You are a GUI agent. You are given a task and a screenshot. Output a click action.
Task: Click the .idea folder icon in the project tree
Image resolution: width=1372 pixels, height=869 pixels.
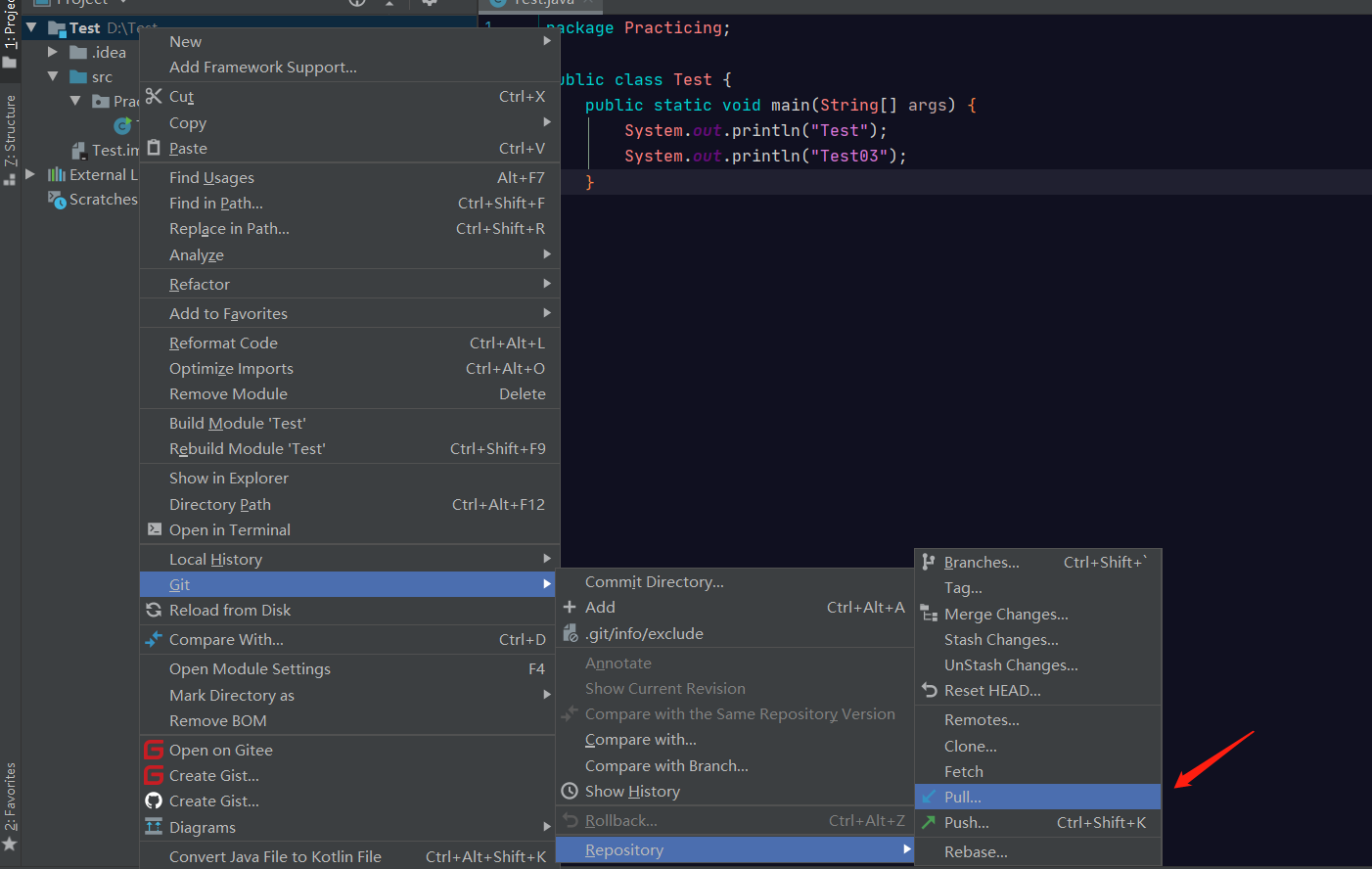click(x=78, y=53)
